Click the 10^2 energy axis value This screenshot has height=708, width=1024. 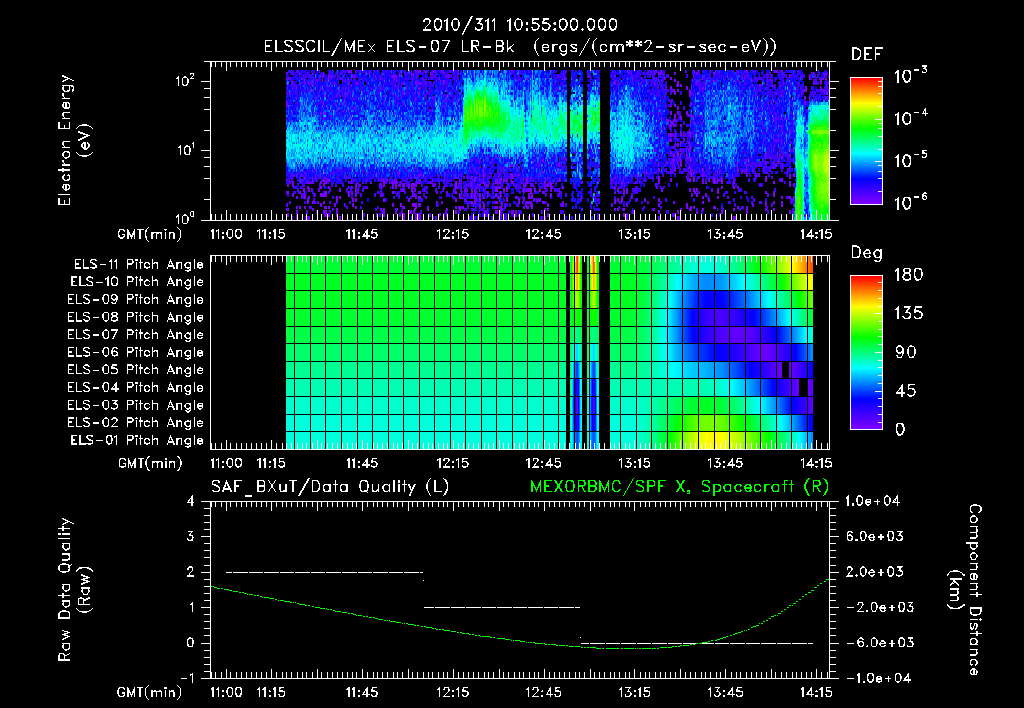coord(184,81)
